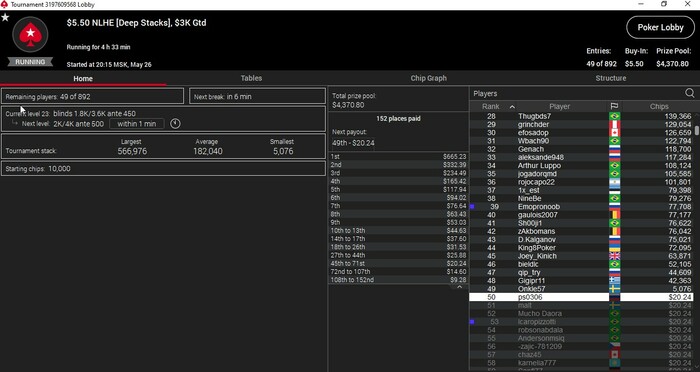Click the players list scrollbar thumb

[x=697, y=130]
